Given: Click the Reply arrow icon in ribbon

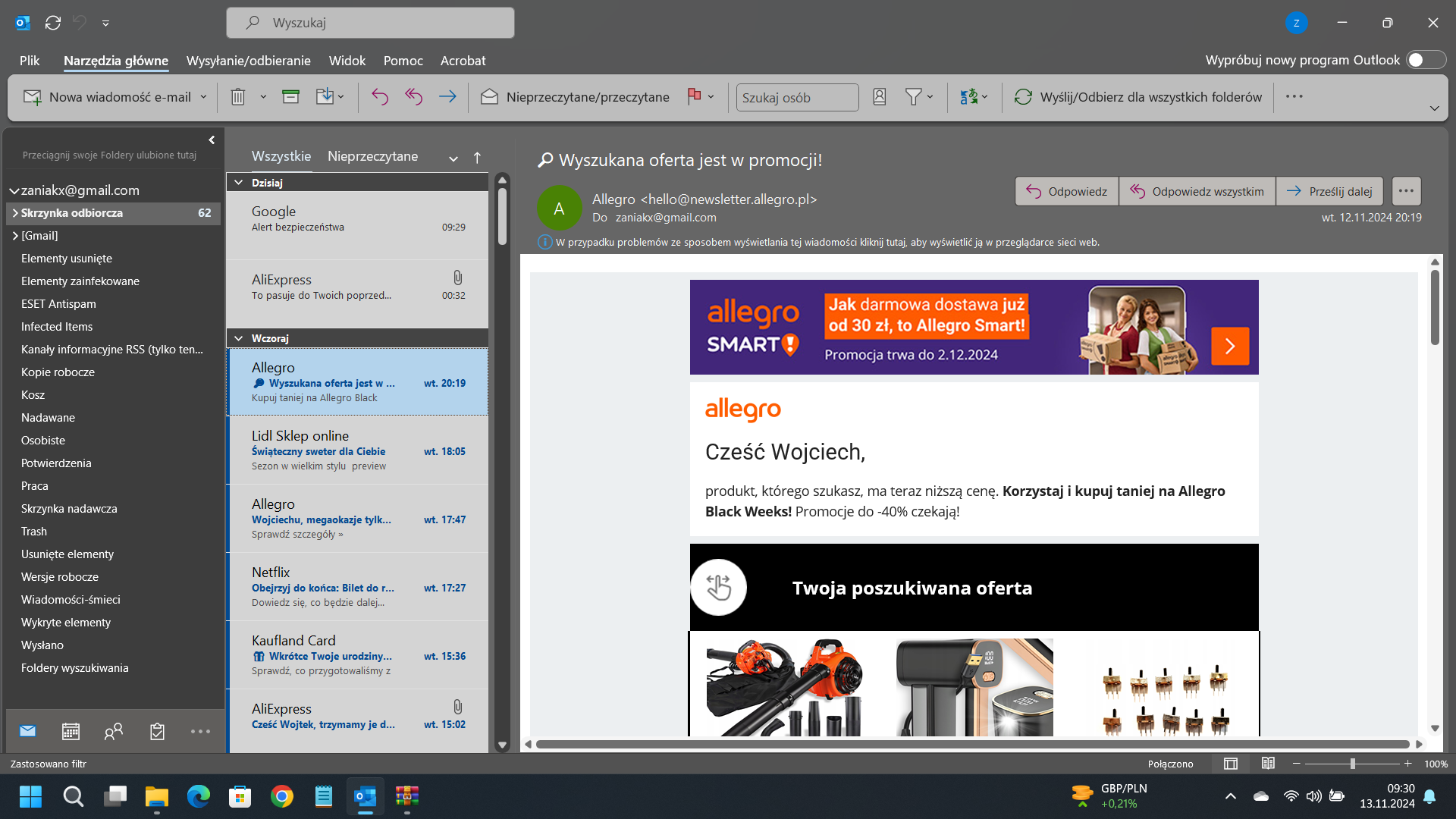Looking at the screenshot, I should point(380,97).
